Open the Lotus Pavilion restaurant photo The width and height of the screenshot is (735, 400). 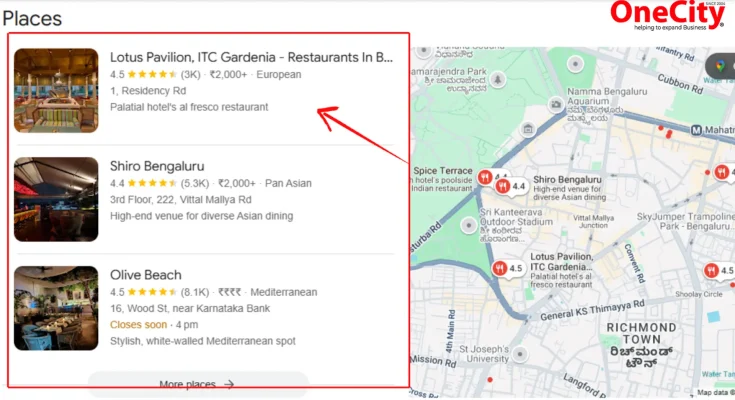[x=56, y=90]
